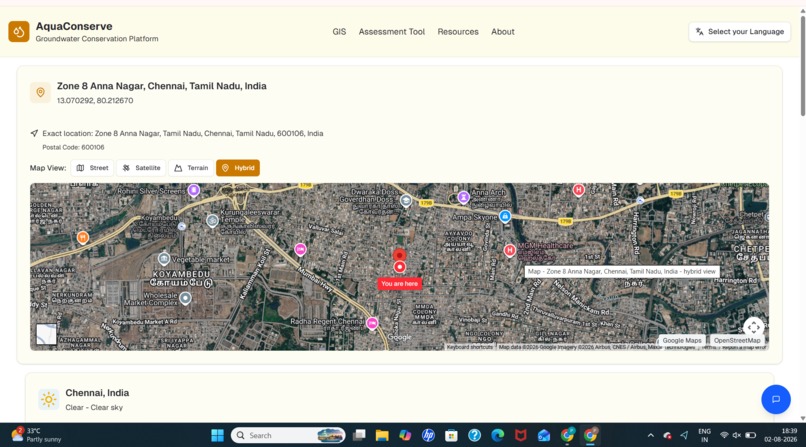Open location in Google Maps

pyautogui.click(x=682, y=340)
